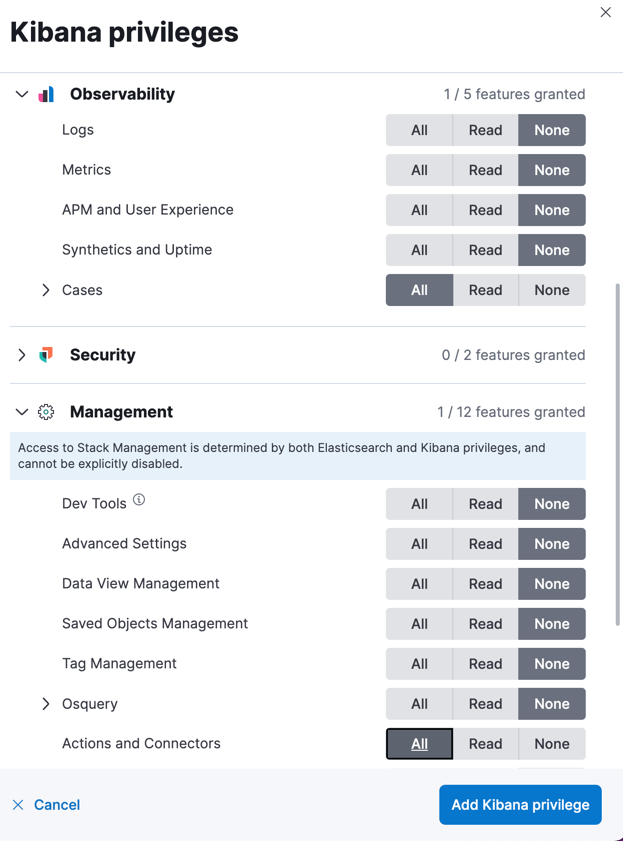Collapse the Observability section
623x841 pixels.
[x=22, y=94]
